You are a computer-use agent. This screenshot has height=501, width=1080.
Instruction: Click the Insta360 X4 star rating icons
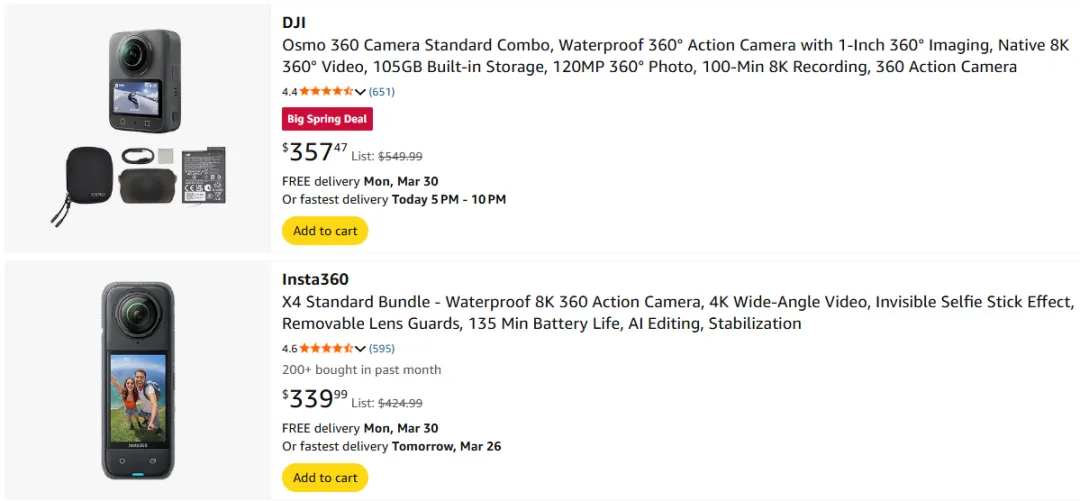click(326, 349)
